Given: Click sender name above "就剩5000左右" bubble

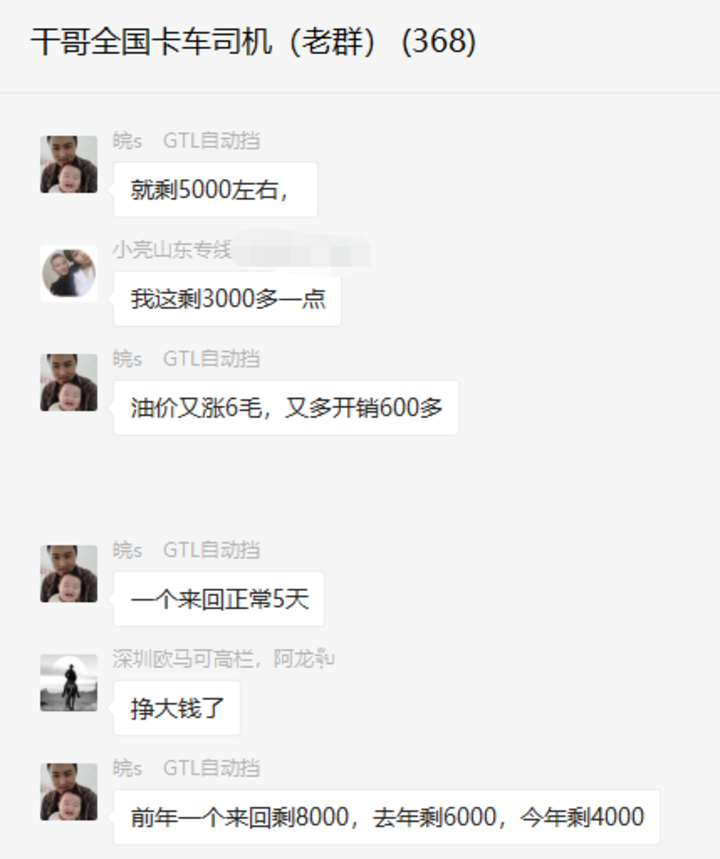Looking at the screenshot, I should coord(186,141).
